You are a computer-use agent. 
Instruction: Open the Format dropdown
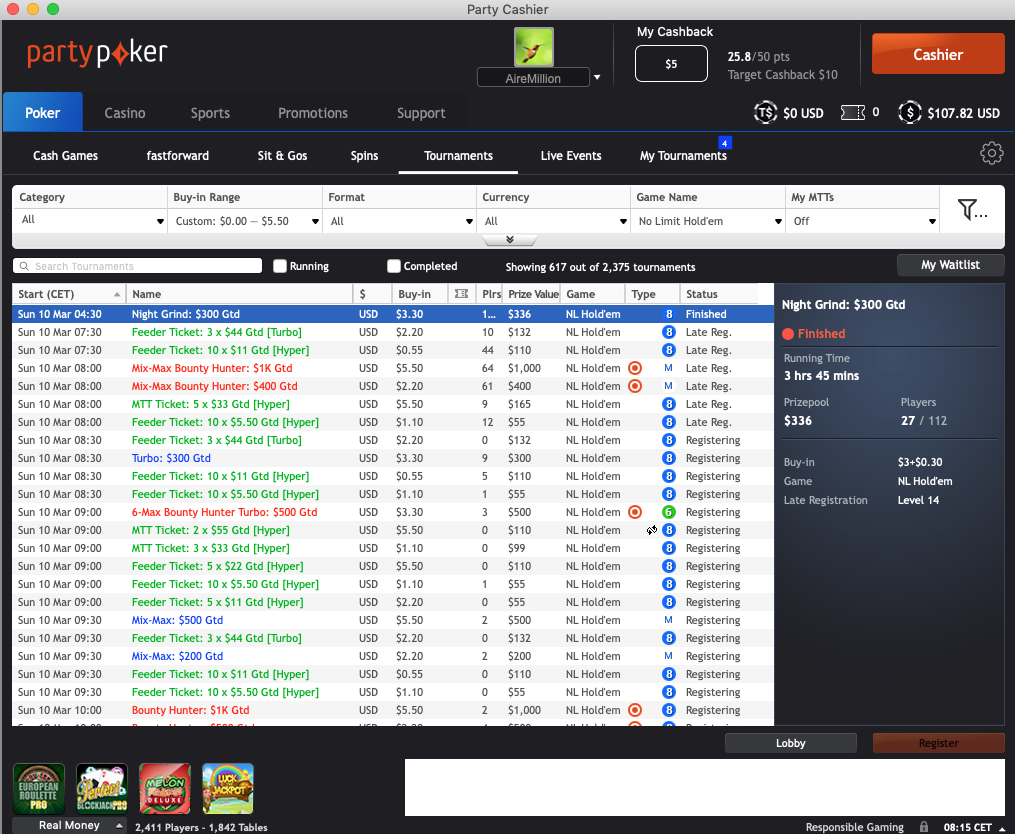401,221
